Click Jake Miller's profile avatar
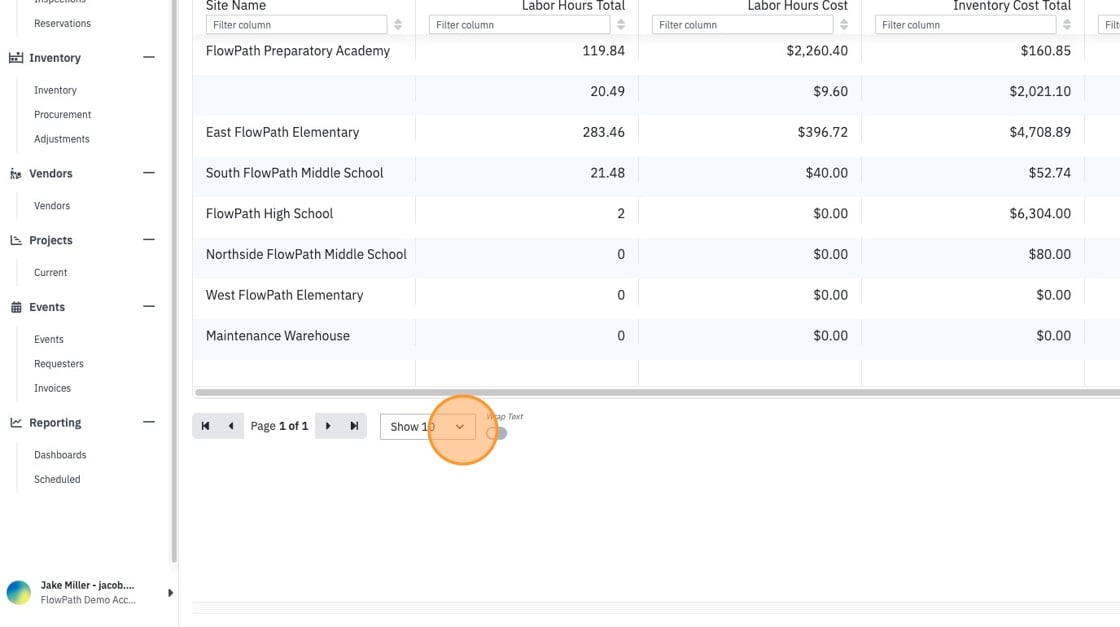 pos(19,592)
